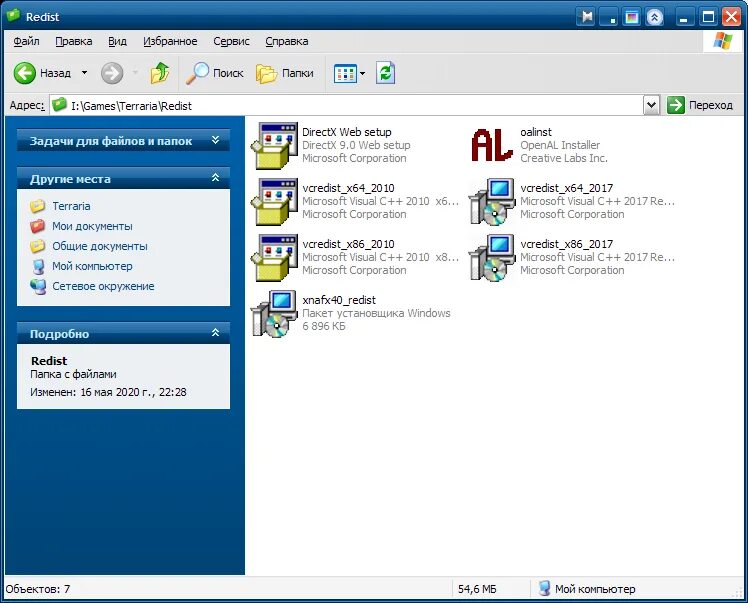Open the Terraria folder link

71,206
